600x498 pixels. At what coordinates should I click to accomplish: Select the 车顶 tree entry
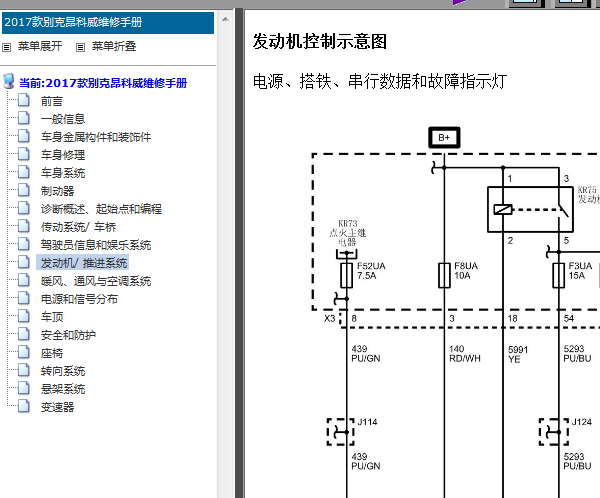tap(52, 317)
